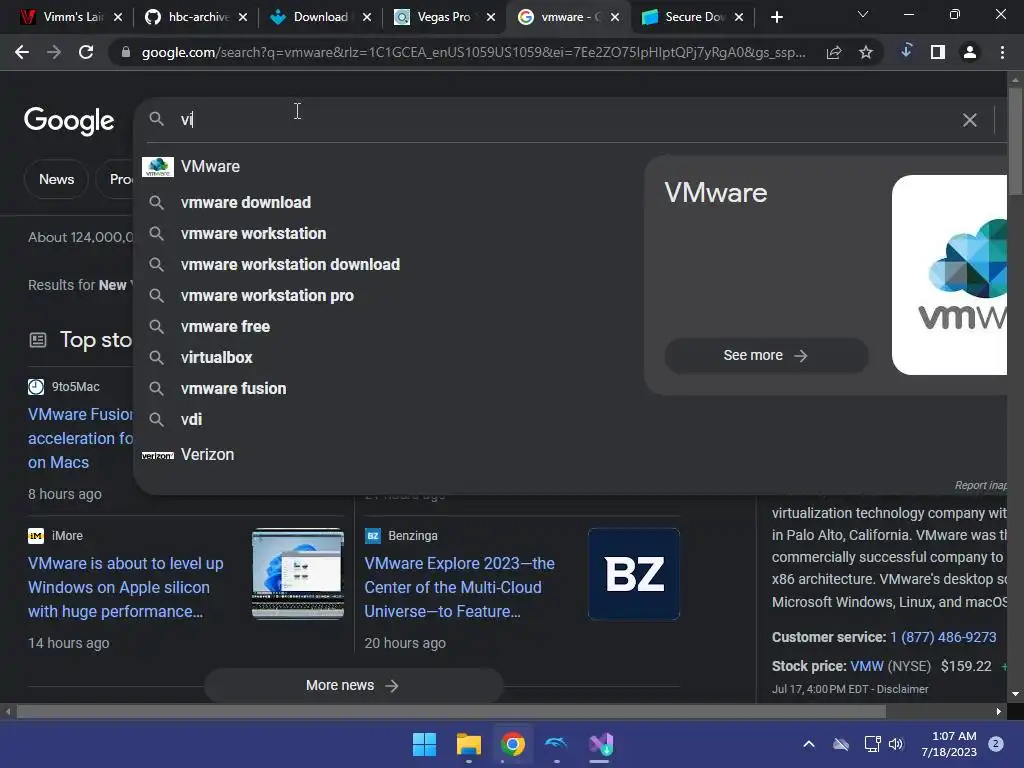Click Chrome icon in taskbar

tap(513, 744)
